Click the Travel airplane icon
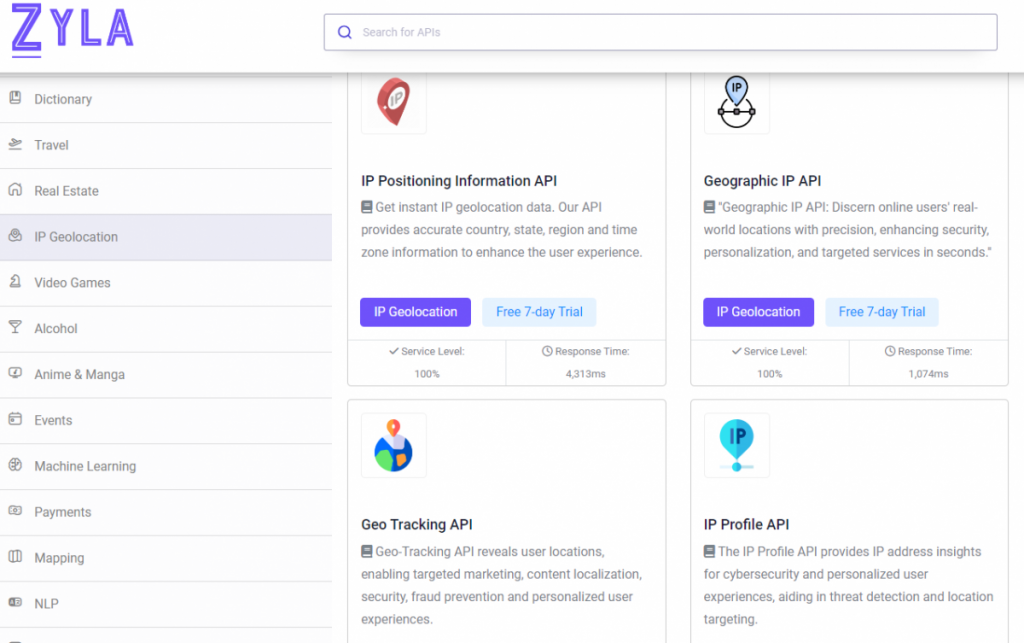 (x=15, y=144)
